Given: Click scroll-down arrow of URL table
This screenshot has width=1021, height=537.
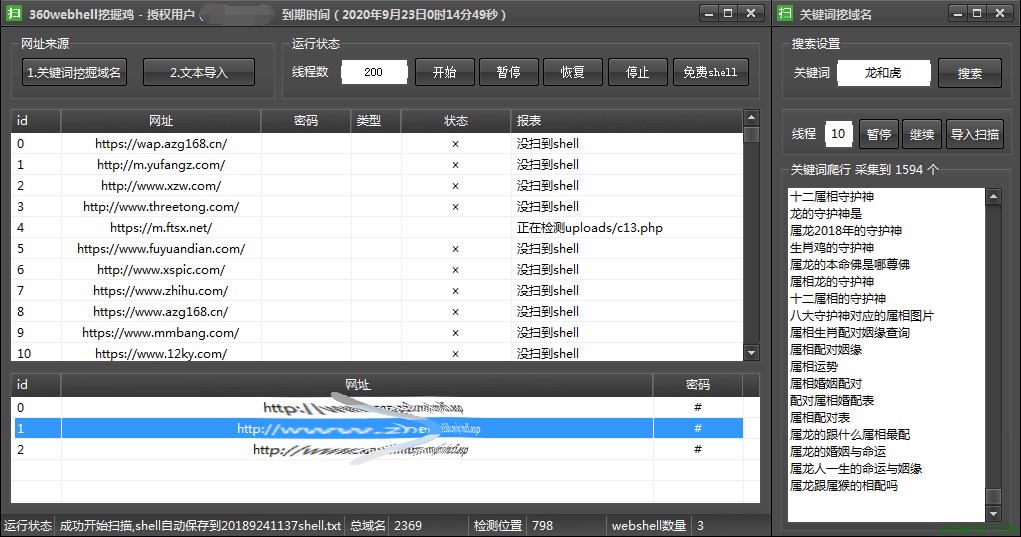Looking at the screenshot, I should click(751, 353).
